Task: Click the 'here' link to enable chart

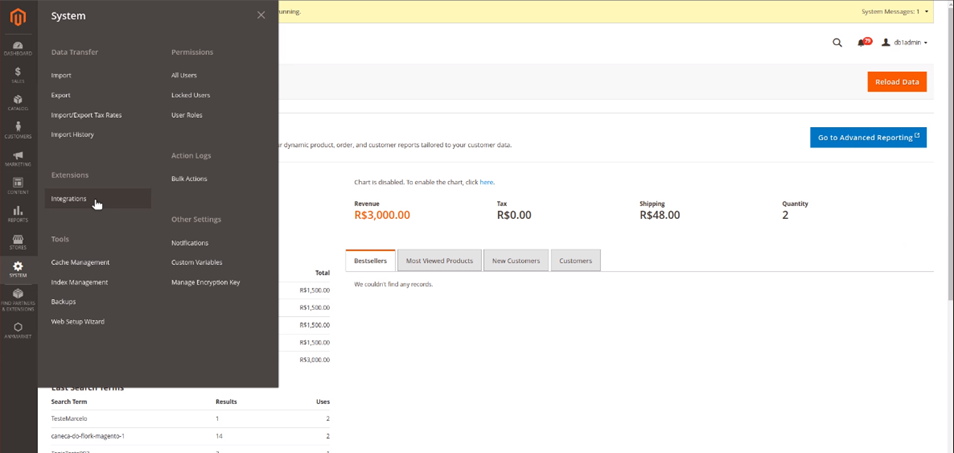Action: (x=486, y=182)
